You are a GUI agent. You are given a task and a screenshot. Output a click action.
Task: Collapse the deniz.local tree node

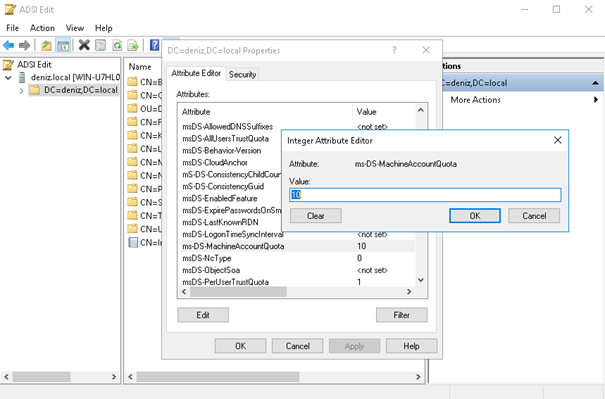tap(8, 78)
